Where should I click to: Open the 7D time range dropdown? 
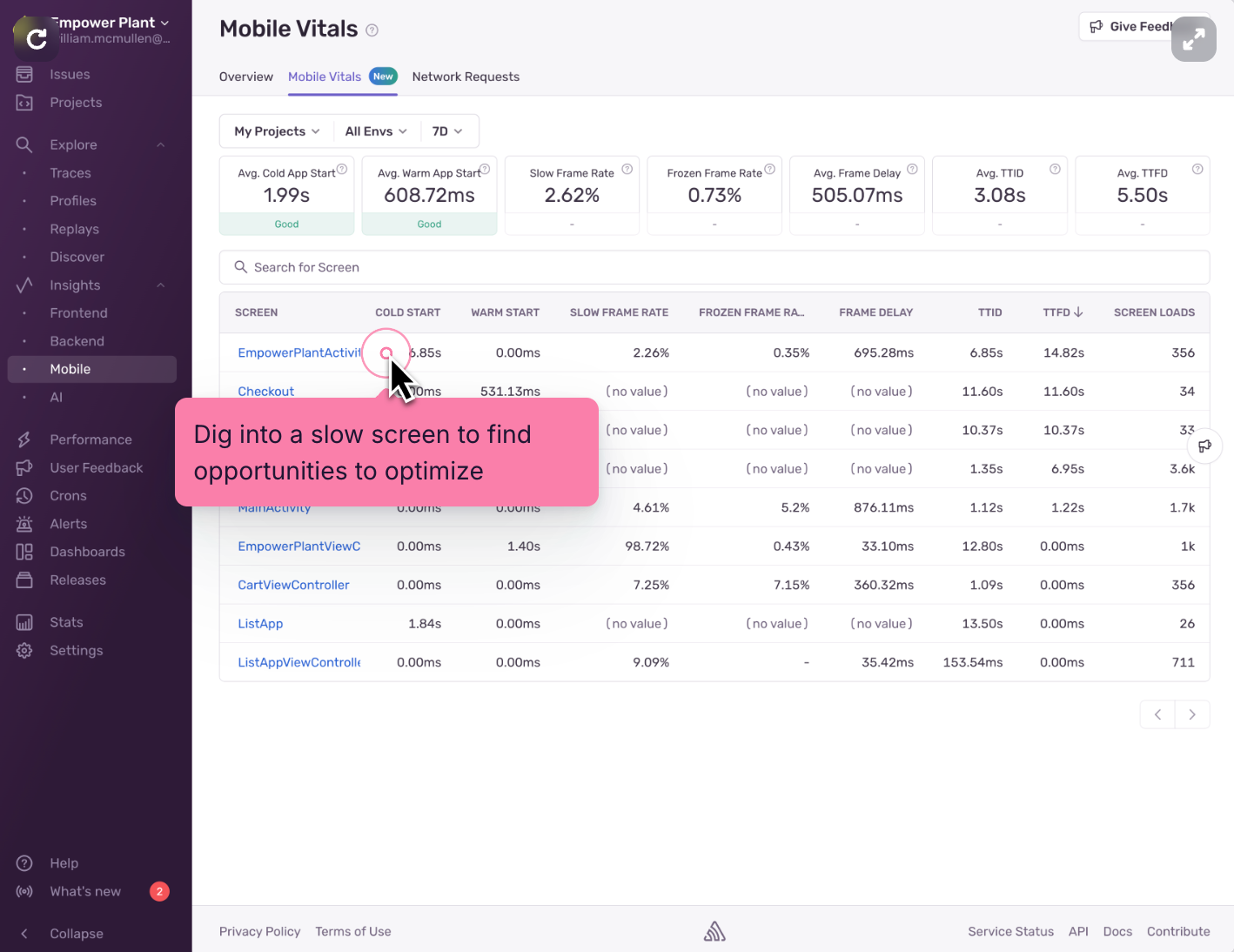pos(447,131)
